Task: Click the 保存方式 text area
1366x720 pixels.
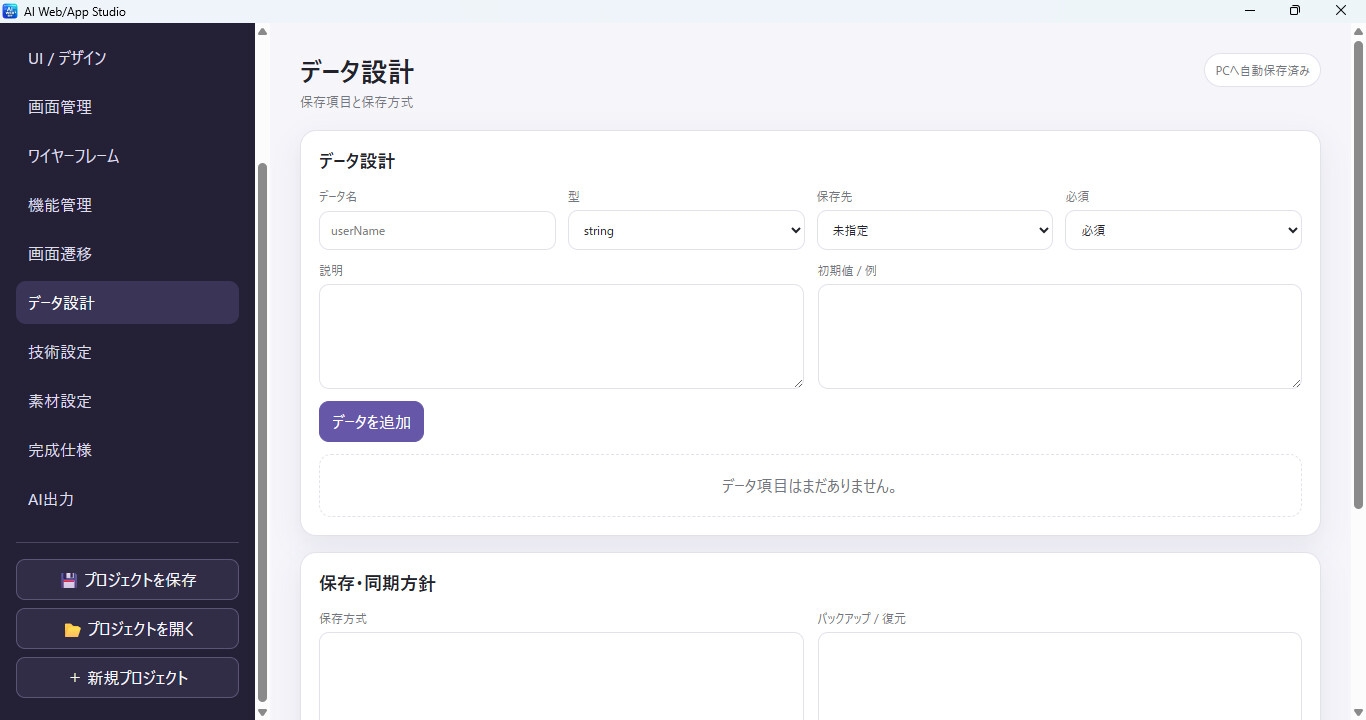Action: 561,676
